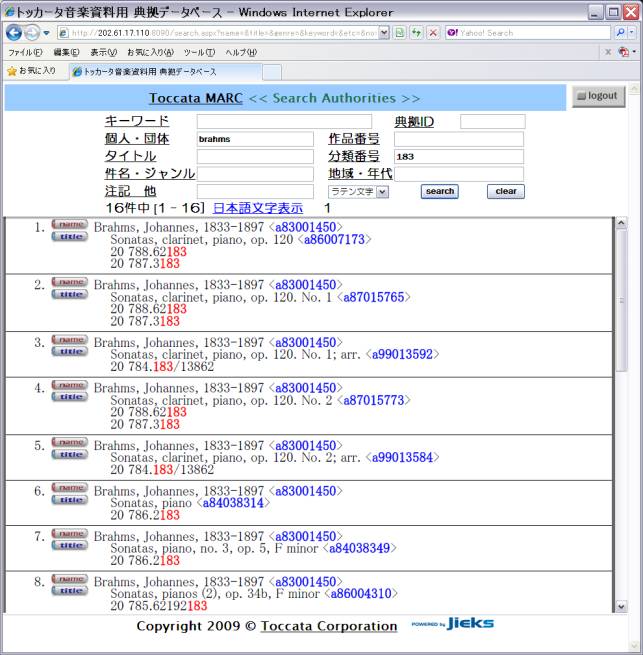Click the name icon for result 1
The height and width of the screenshot is (655, 643).
(70, 224)
